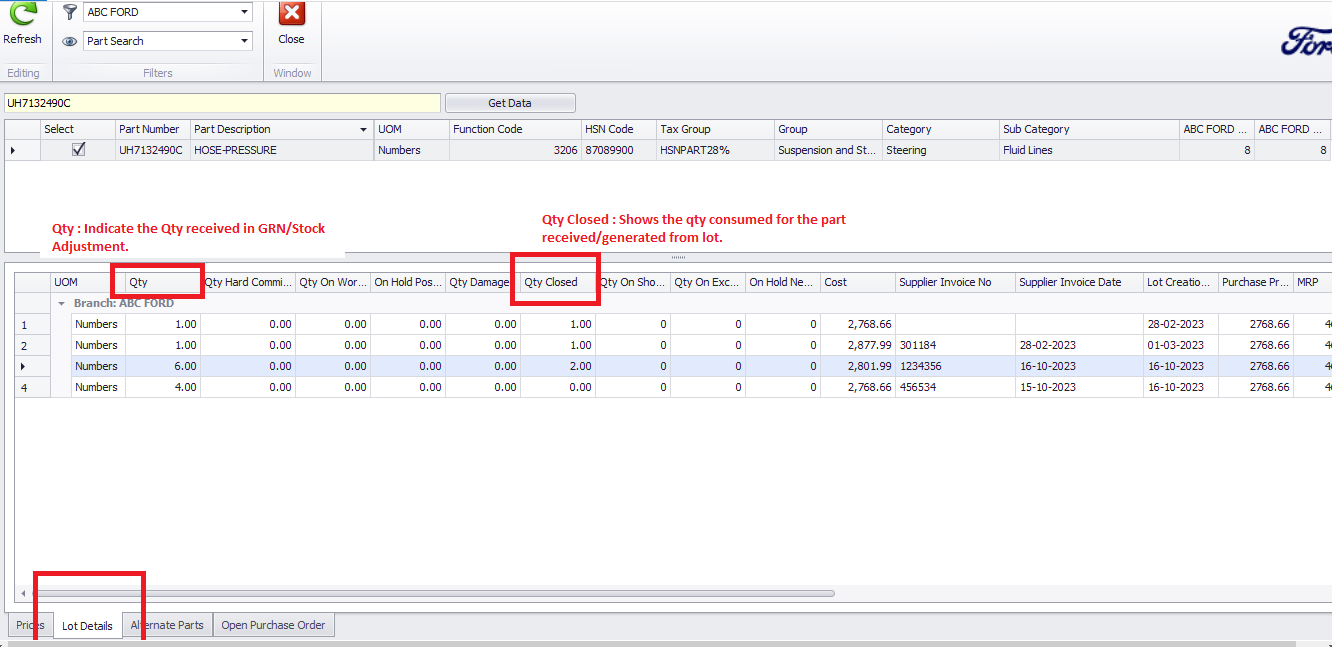The width and height of the screenshot is (1332, 647).
Task: Click the Qty Damage column header
Action: coord(483,282)
